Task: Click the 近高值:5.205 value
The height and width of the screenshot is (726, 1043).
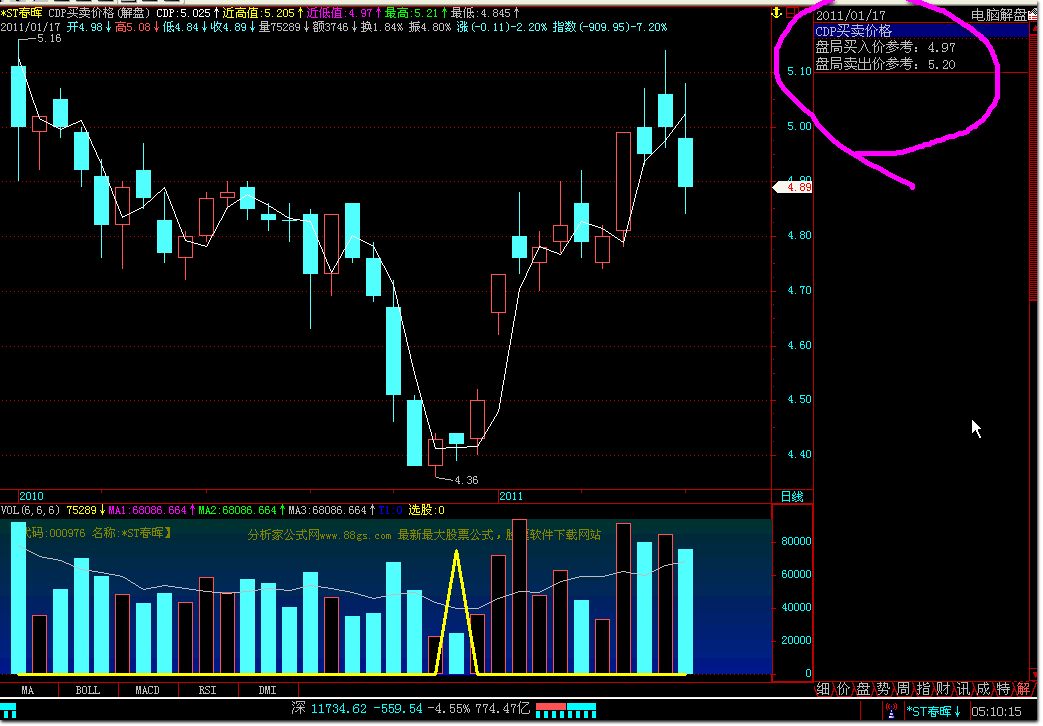Action: click(x=258, y=13)
